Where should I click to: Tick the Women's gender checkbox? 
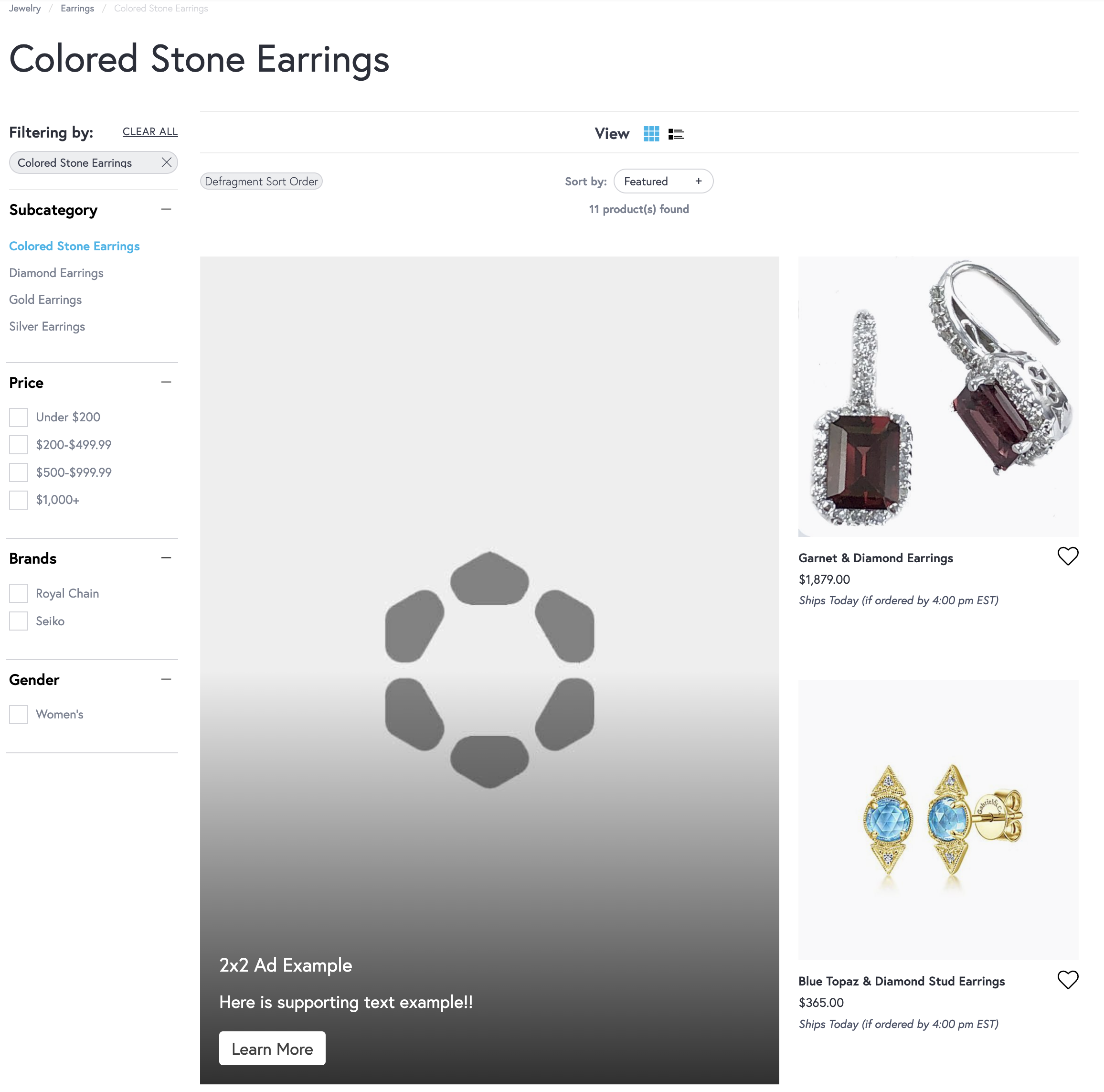(x=19, y=714)
